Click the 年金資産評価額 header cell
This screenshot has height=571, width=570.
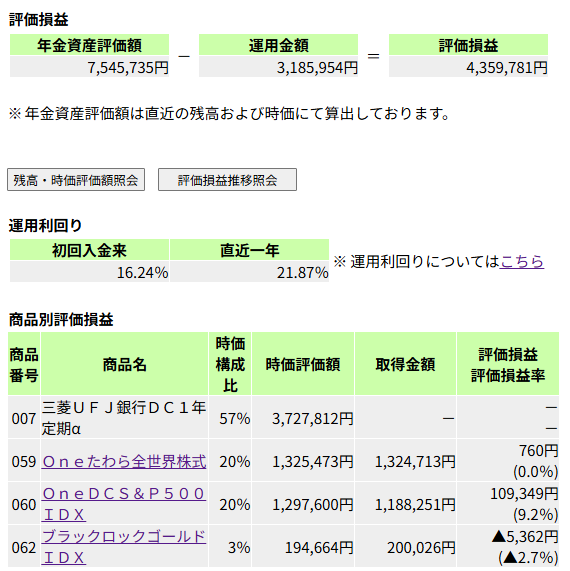click(x=89, y=45)
